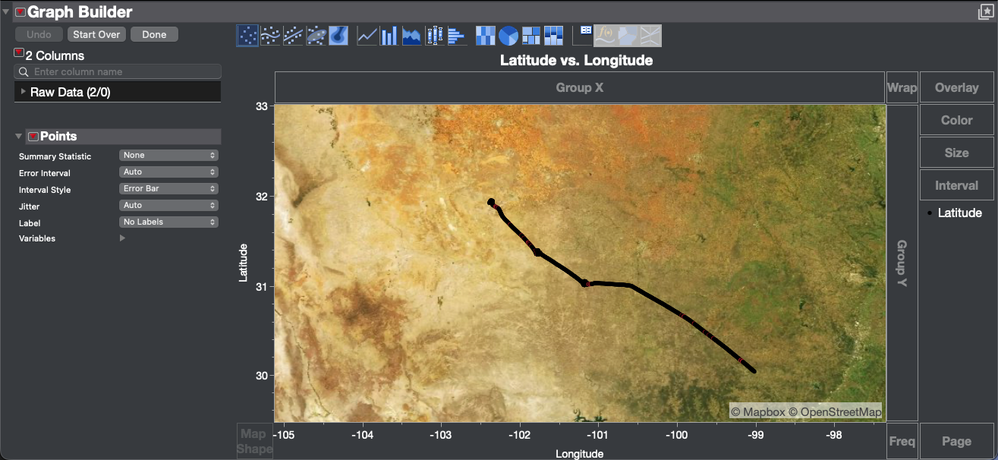Click the Group Y drop zone
This screenshot has width=998, height=460.
902,263
